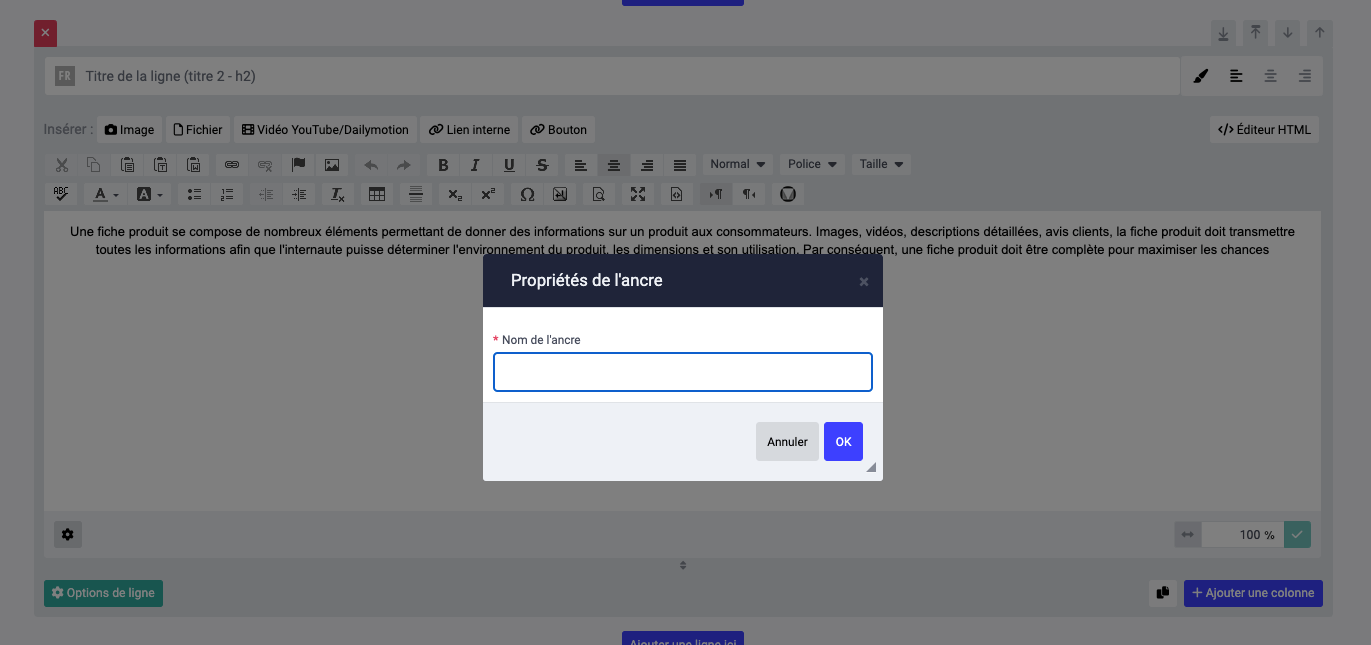
Task: Toggle Bold formatting
Action: (x=443, y=165)
